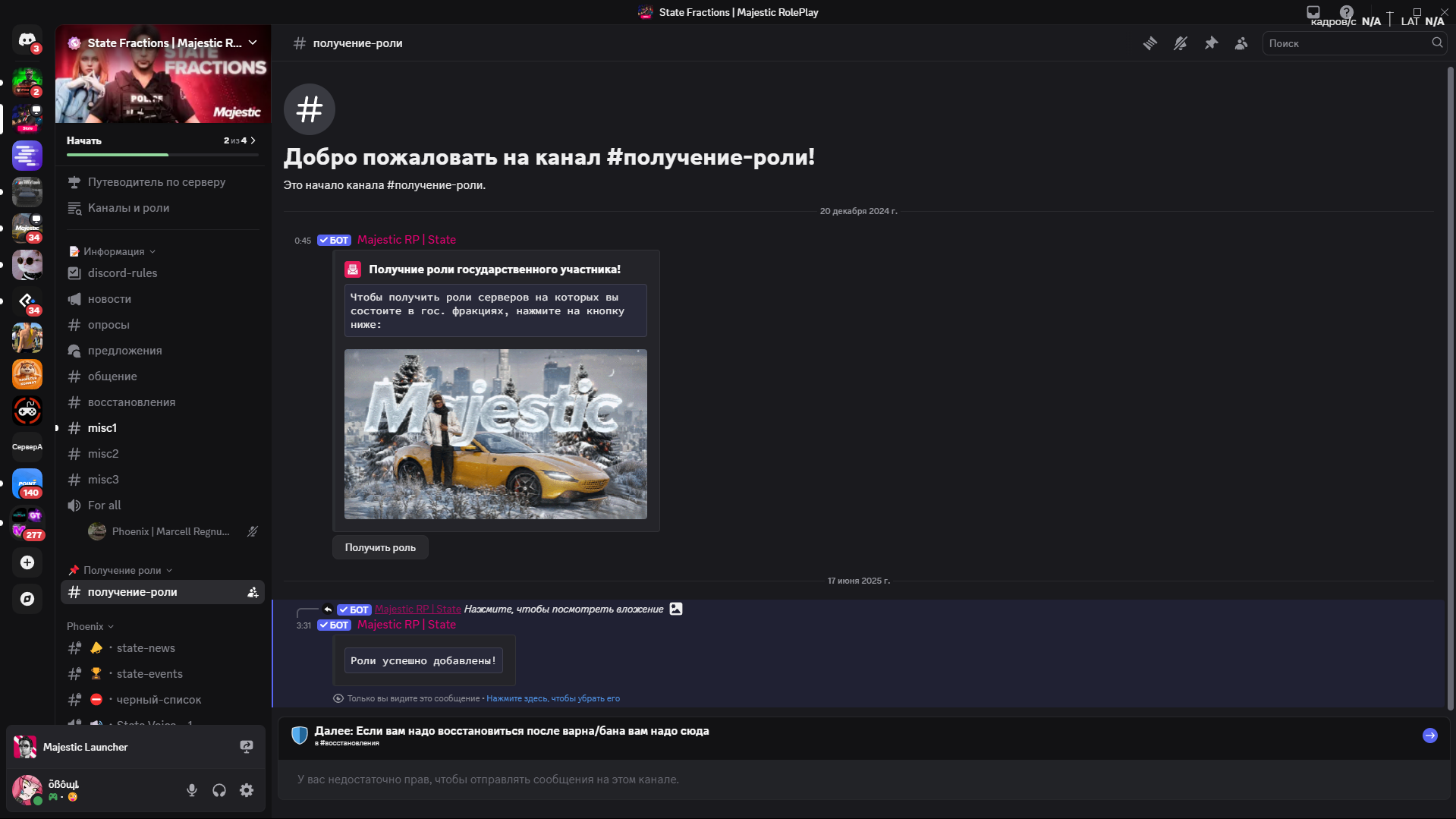This screenshot has width=1456, height=819.
Task: Click Add a Server plus icon
Action: (27, 562)
